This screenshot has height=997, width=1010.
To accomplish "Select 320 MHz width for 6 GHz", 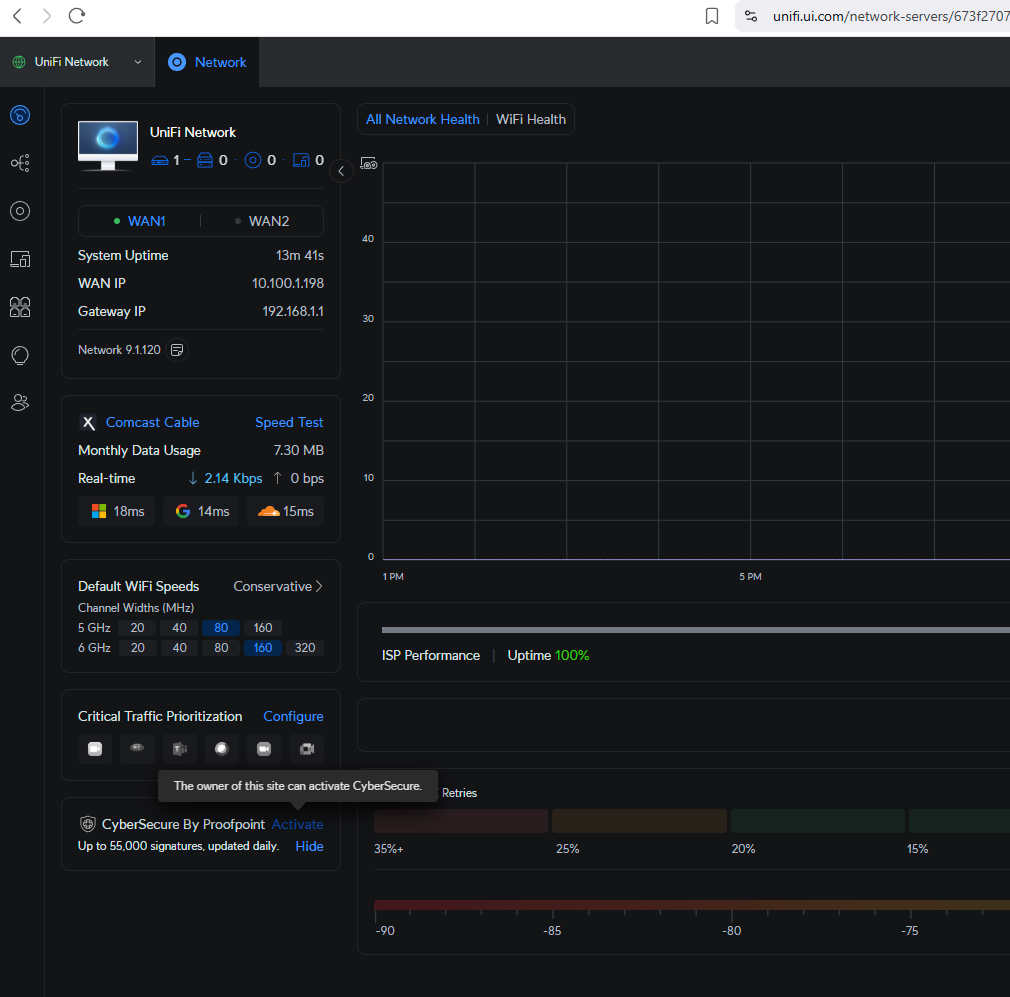I will pos(305,648).
